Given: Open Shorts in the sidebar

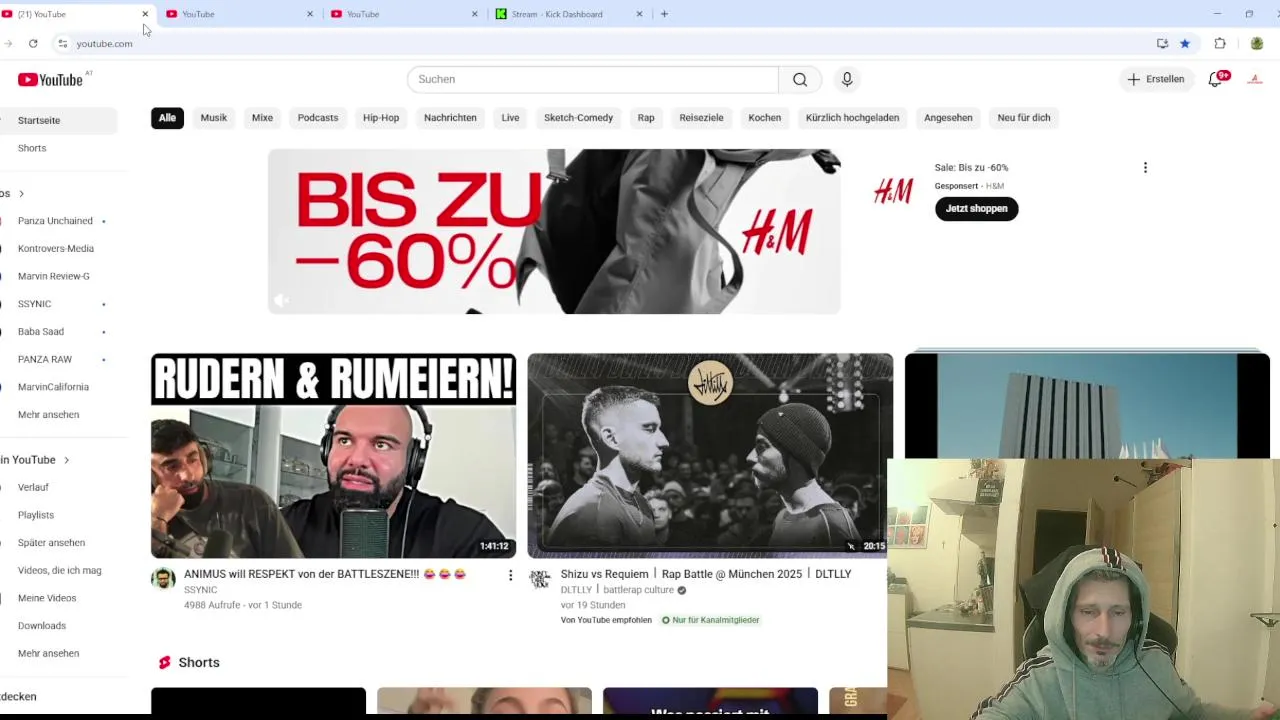Looking at the screenshot, I should coord(32,148).
